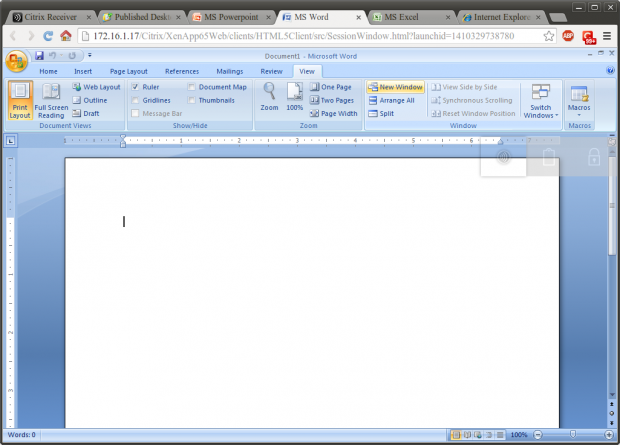Uncheck the Ruler checkbox

[x=135, y=87]
